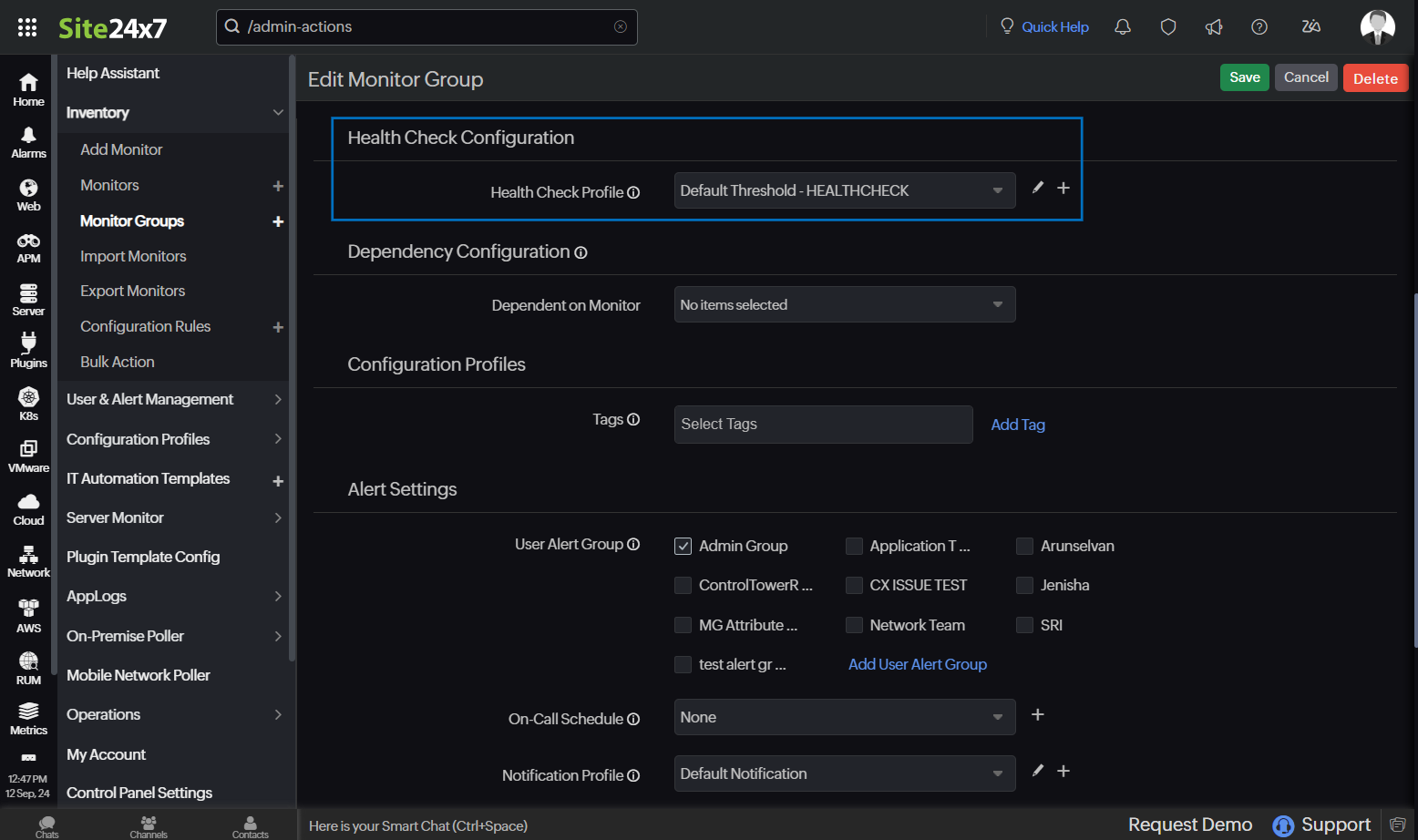Viewport: 1418px width, 840px height.
Task: Open Site24x7 notifications bell
Action: pyautogui.click(x=1122, y=26)
